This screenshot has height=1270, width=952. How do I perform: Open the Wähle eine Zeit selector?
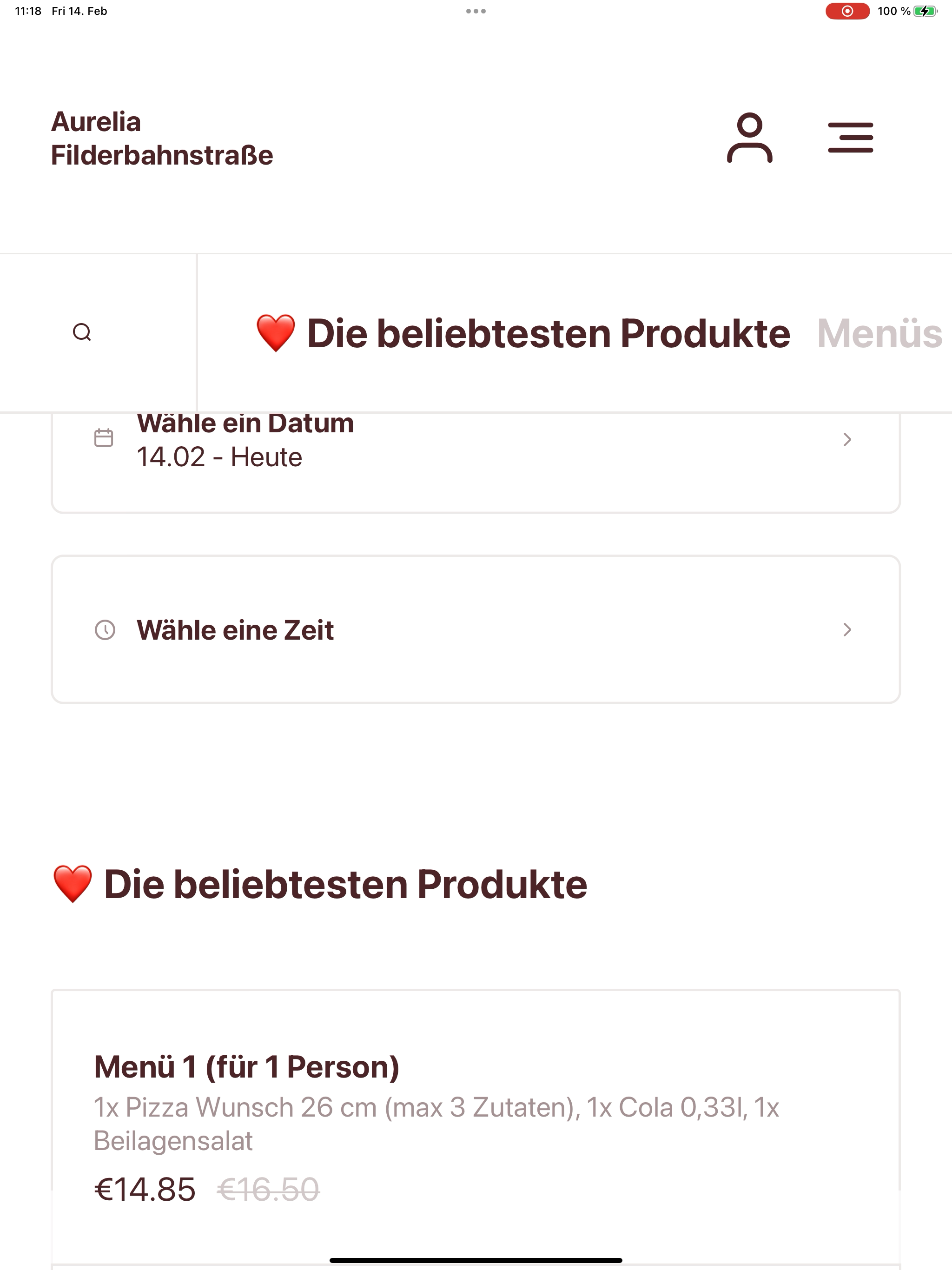coord(476,629)
